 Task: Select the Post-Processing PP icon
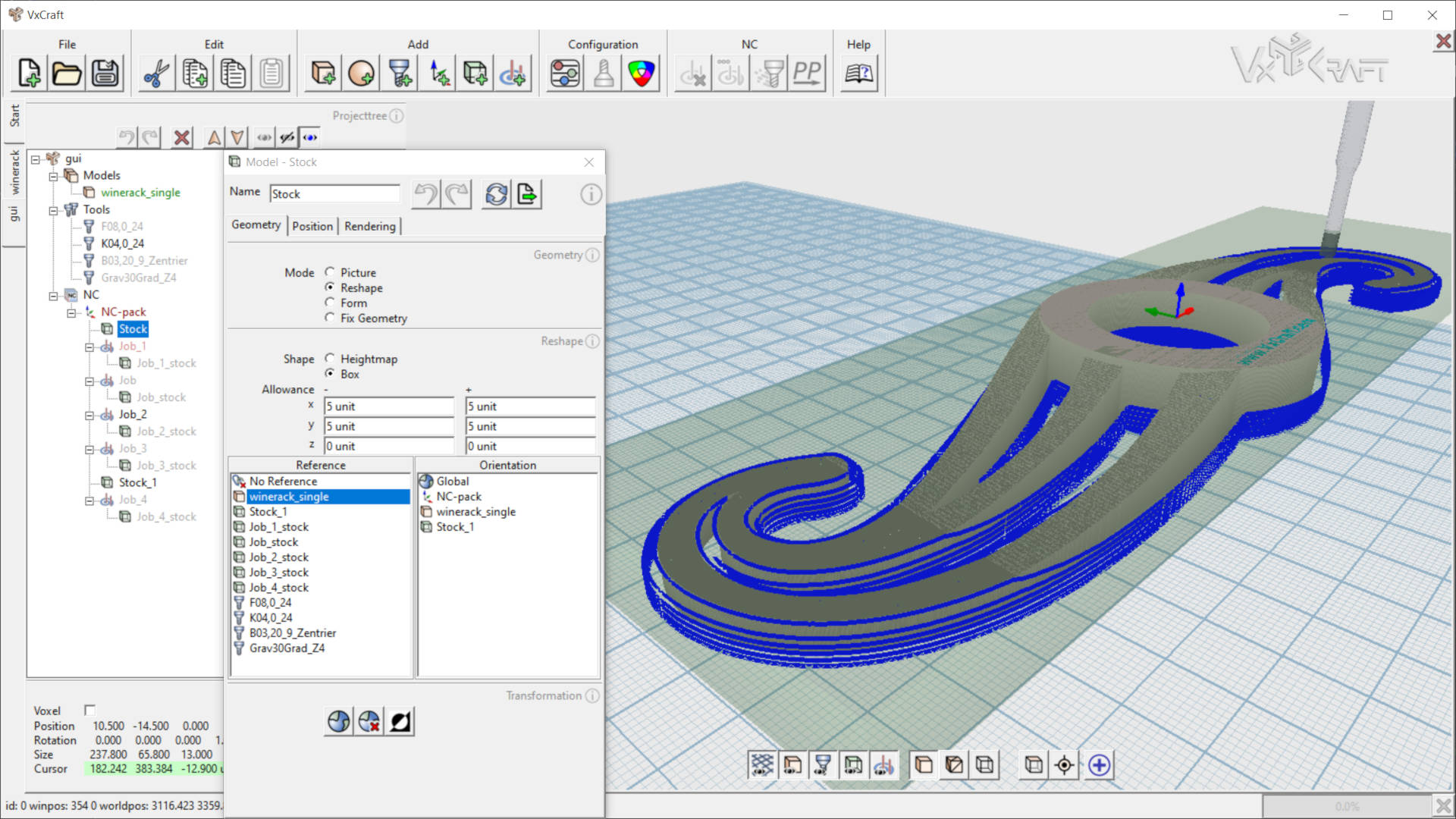(809, 74)
